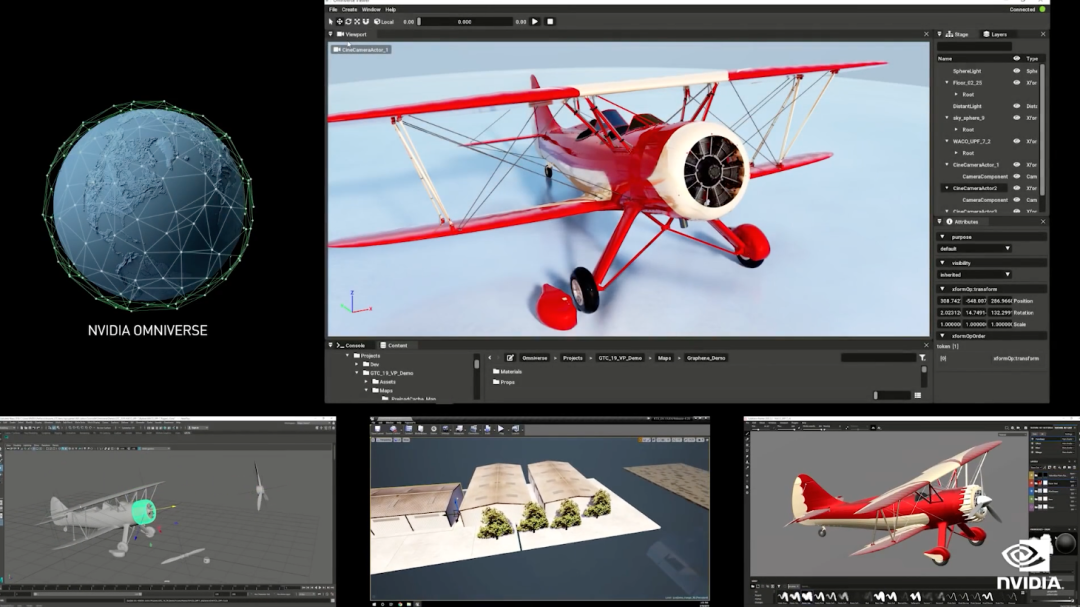
Task: Collapse the sky_sphere_9 tree node
Action: pyautogui.click(x=947, y=118)
